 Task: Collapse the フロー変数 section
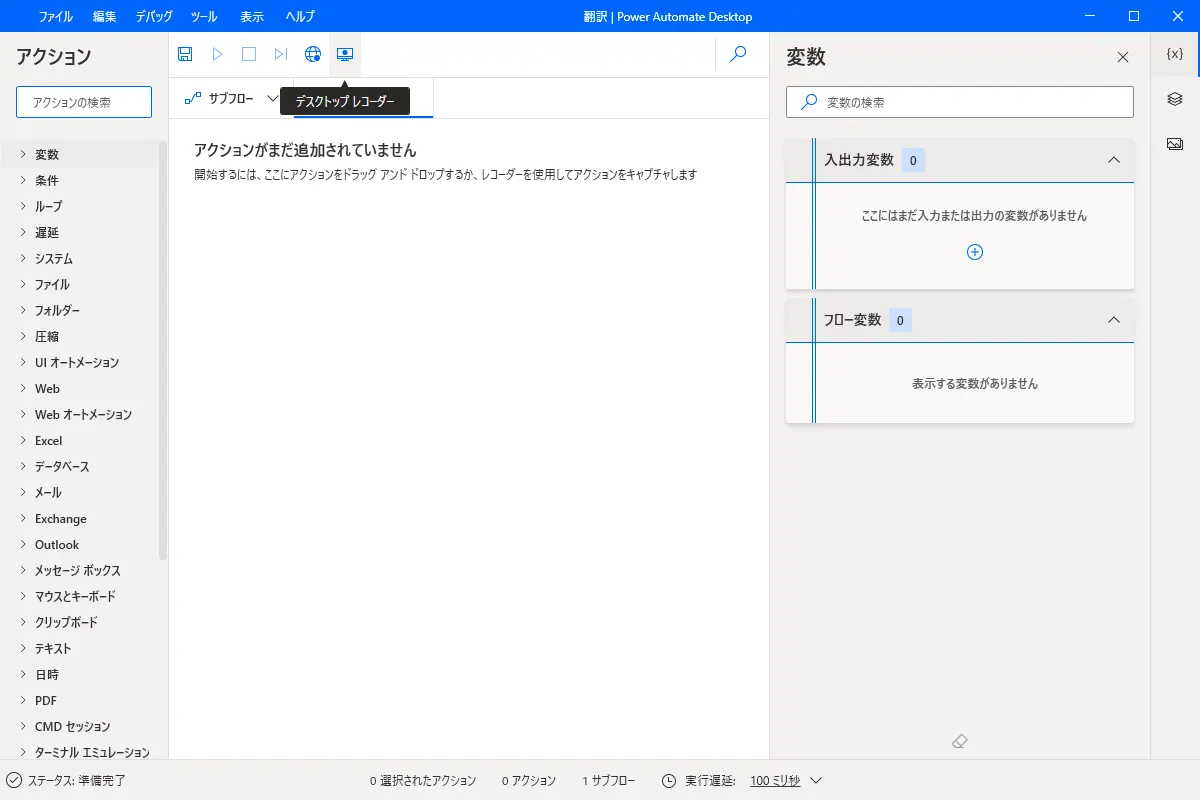1114,320
